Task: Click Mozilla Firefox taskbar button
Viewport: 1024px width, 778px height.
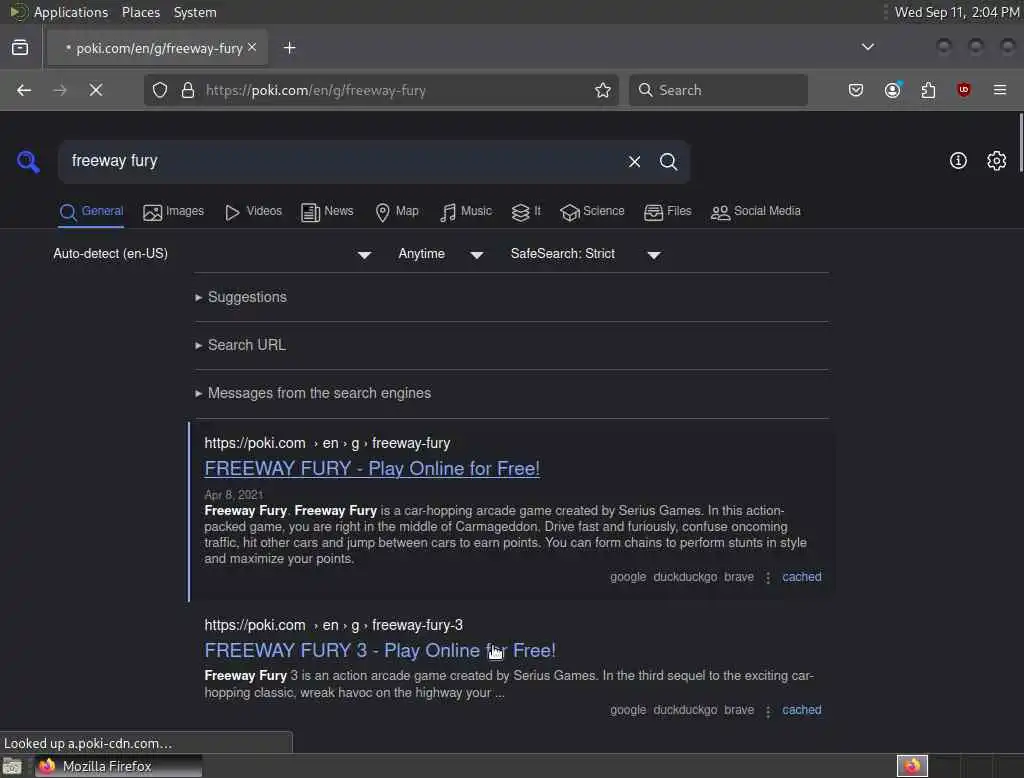Action: pos(118,766)
